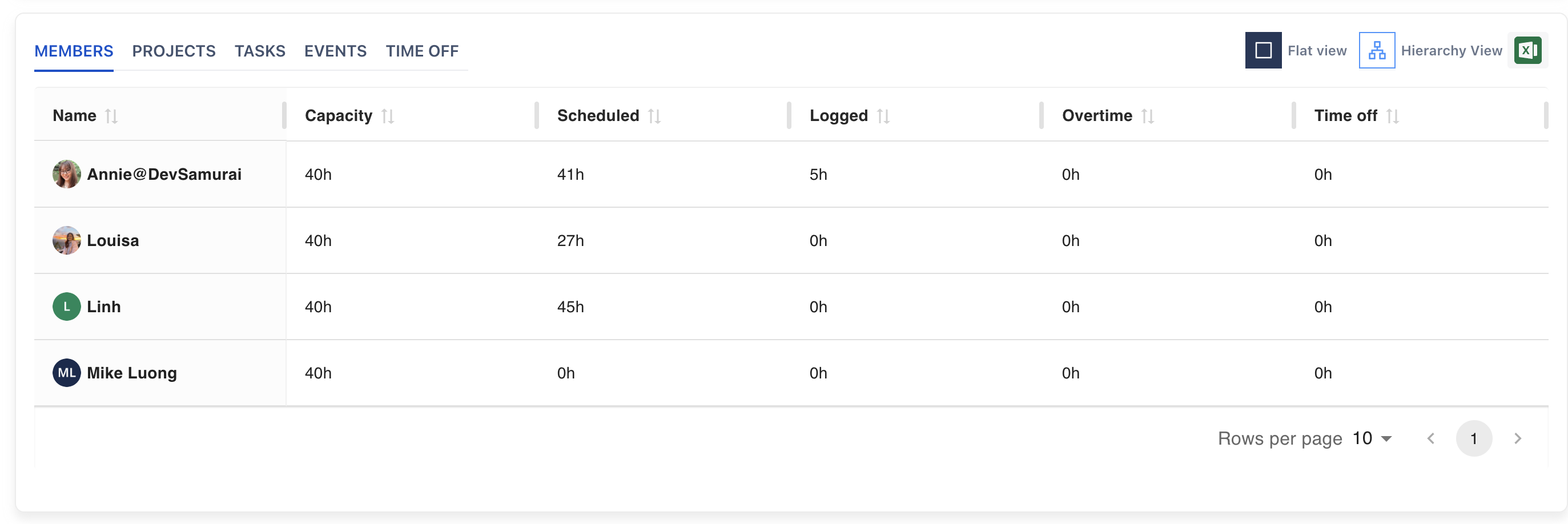The width and height of the screenshot is (1568, 524).
Task: Open Annie@DevSamurai member row
Action: point(791,174)
